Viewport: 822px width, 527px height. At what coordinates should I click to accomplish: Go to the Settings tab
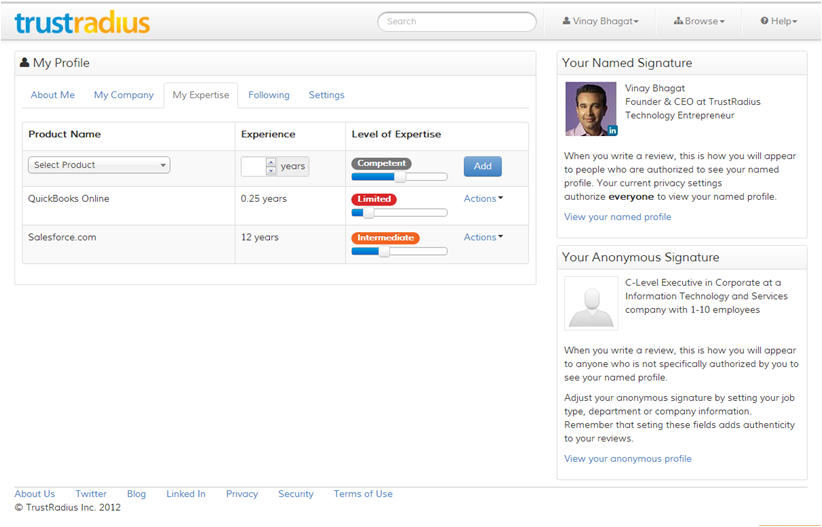tap(327, 95)
